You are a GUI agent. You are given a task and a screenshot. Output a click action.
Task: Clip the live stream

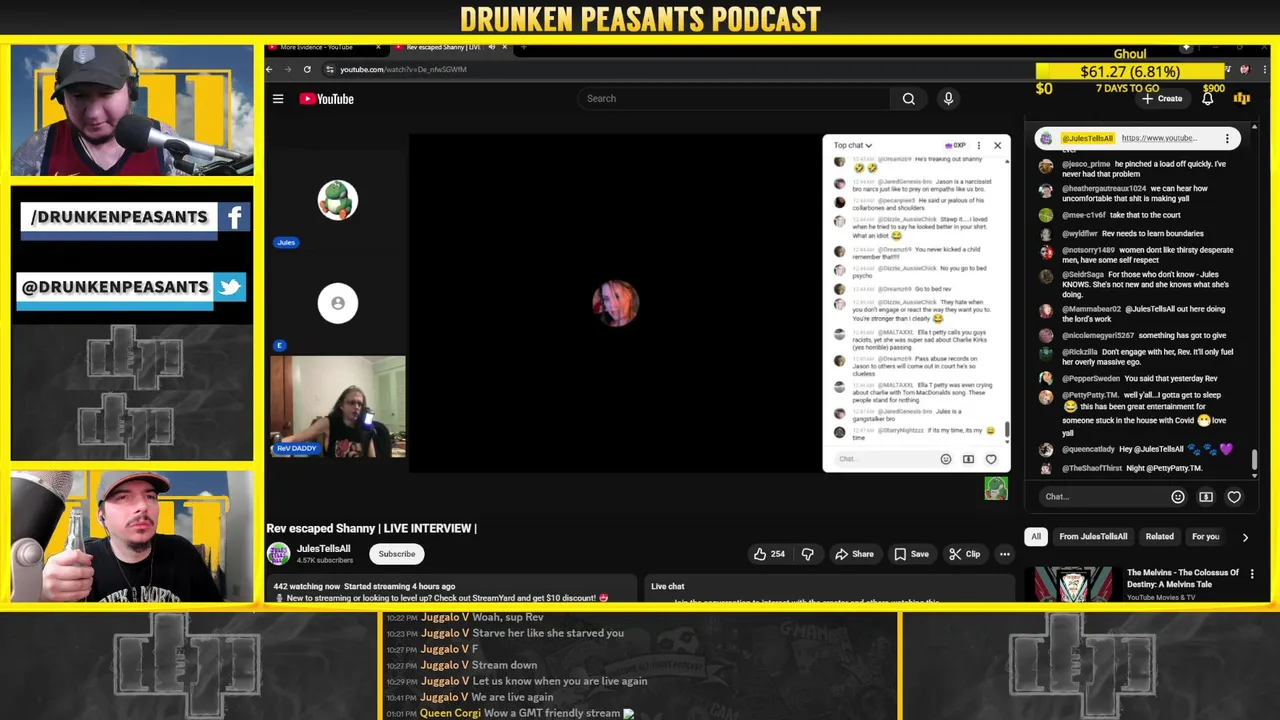coord(964,554)
